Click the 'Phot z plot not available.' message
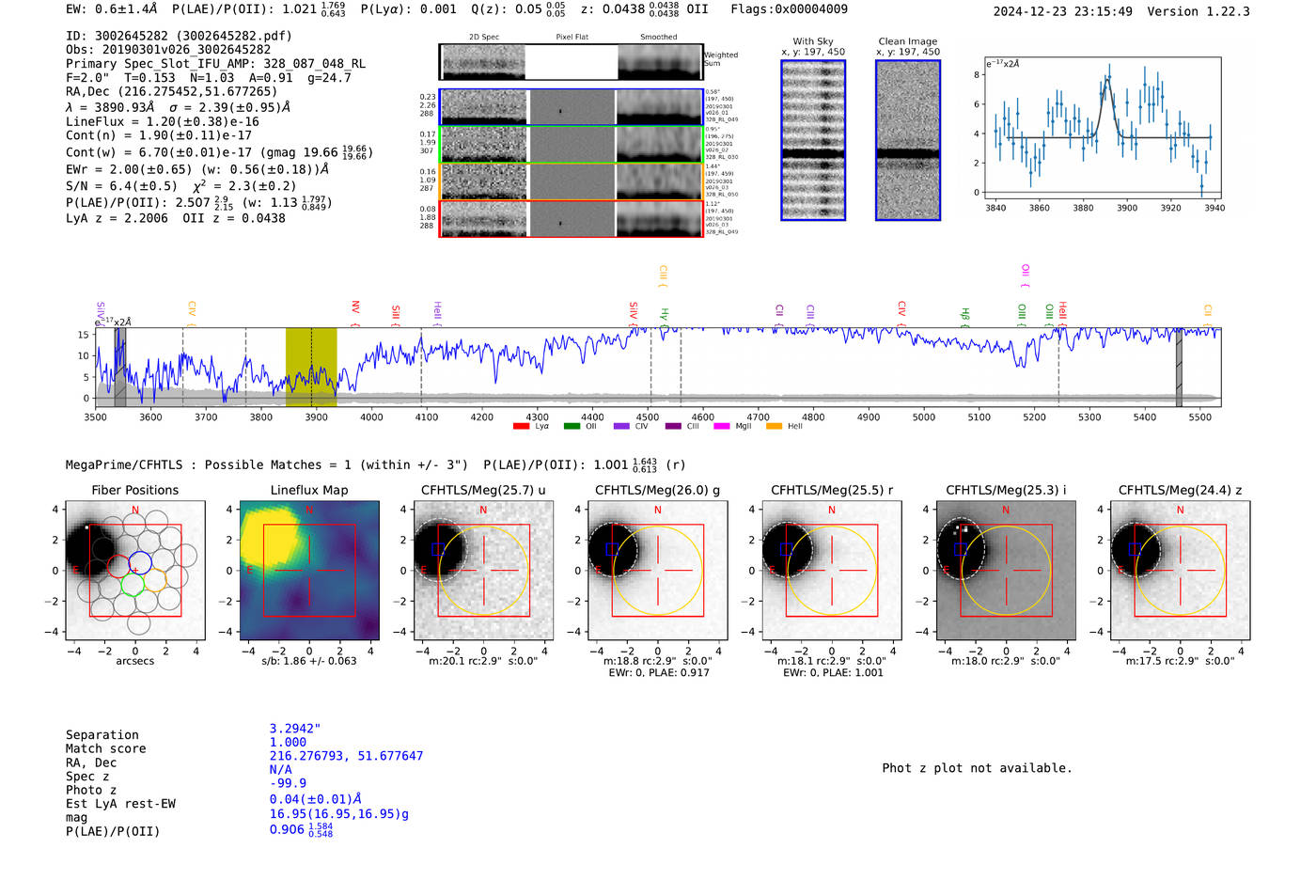 (977, 768)
